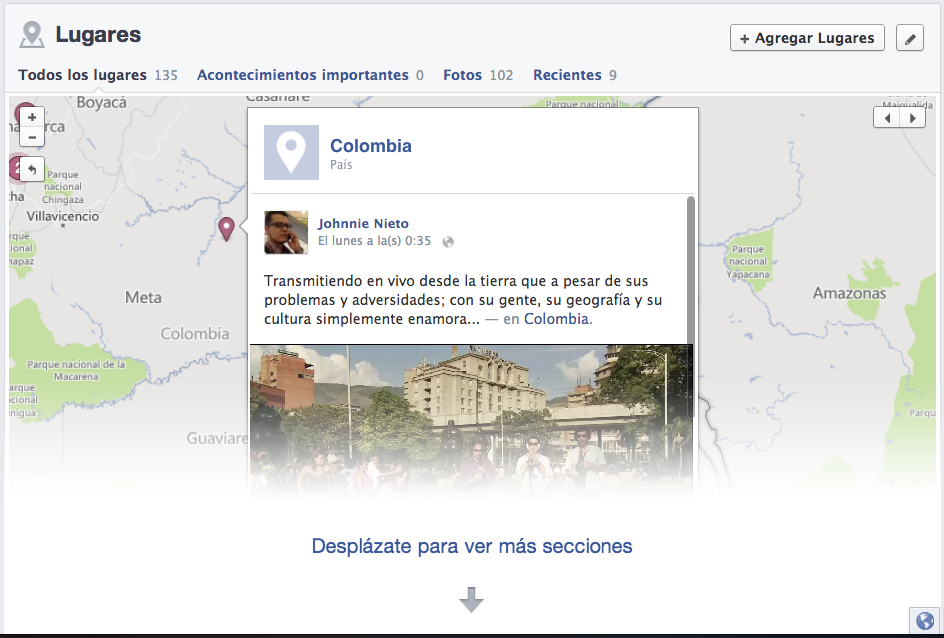The width and height of the screenshot is (944, 638).
Task: Click Desplázate para ver más secciones
Action: tap(472, 546)
